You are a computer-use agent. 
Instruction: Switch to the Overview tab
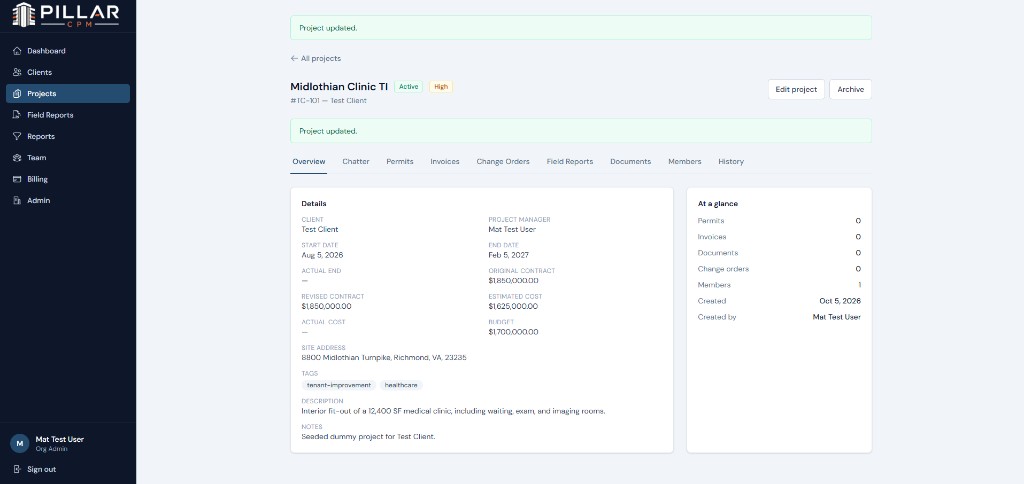click(309, 161)
